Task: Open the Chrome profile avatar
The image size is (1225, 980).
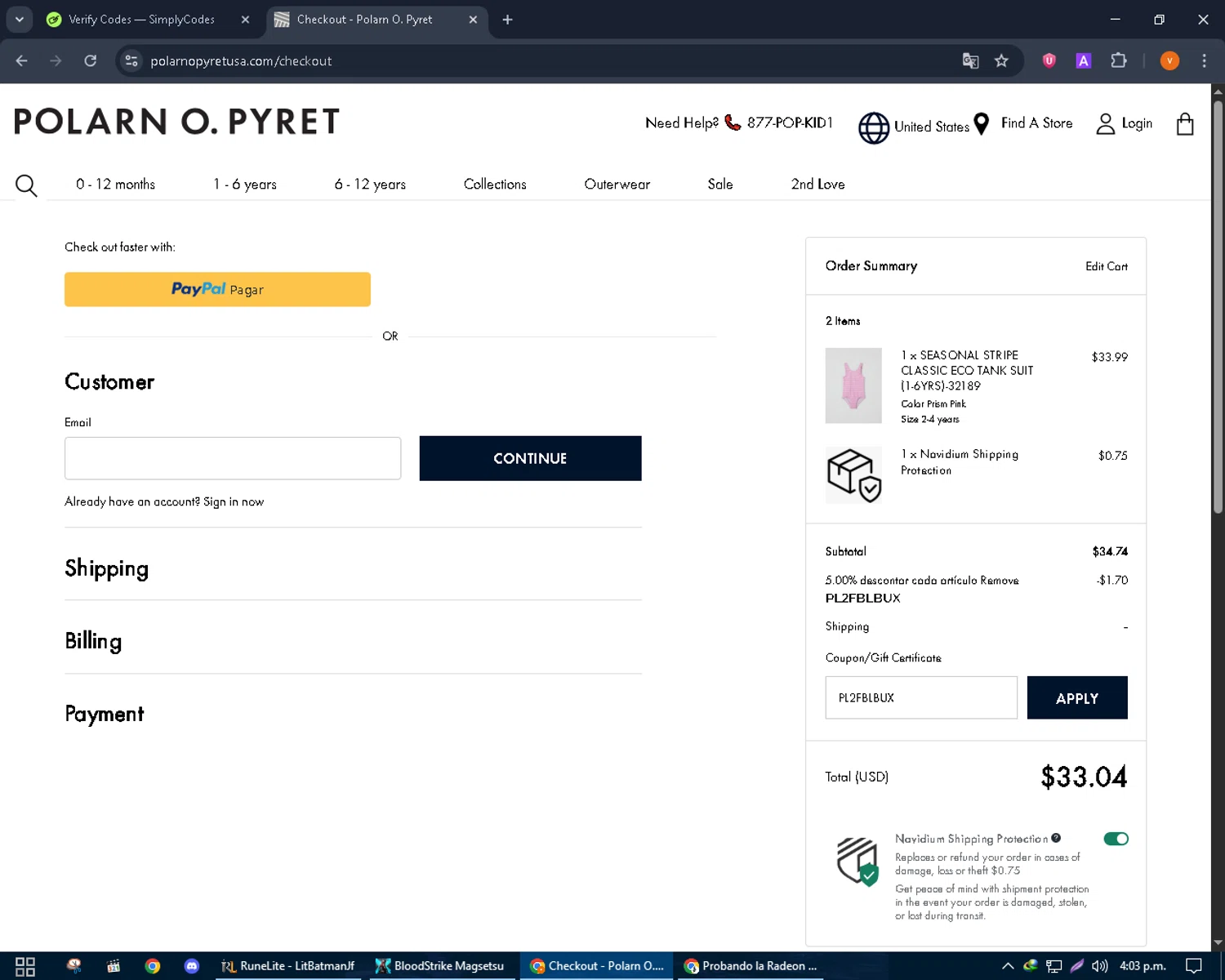Action: click(x=1169, y=60)
